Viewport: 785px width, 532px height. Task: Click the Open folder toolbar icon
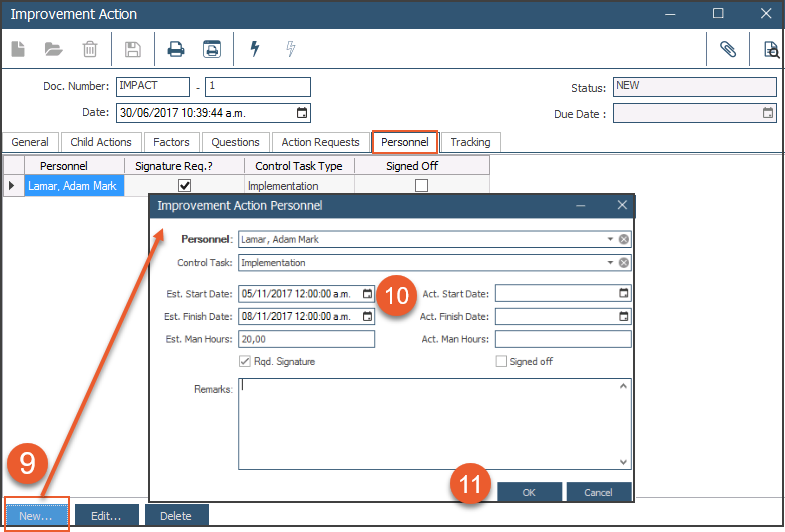(53, 49)
